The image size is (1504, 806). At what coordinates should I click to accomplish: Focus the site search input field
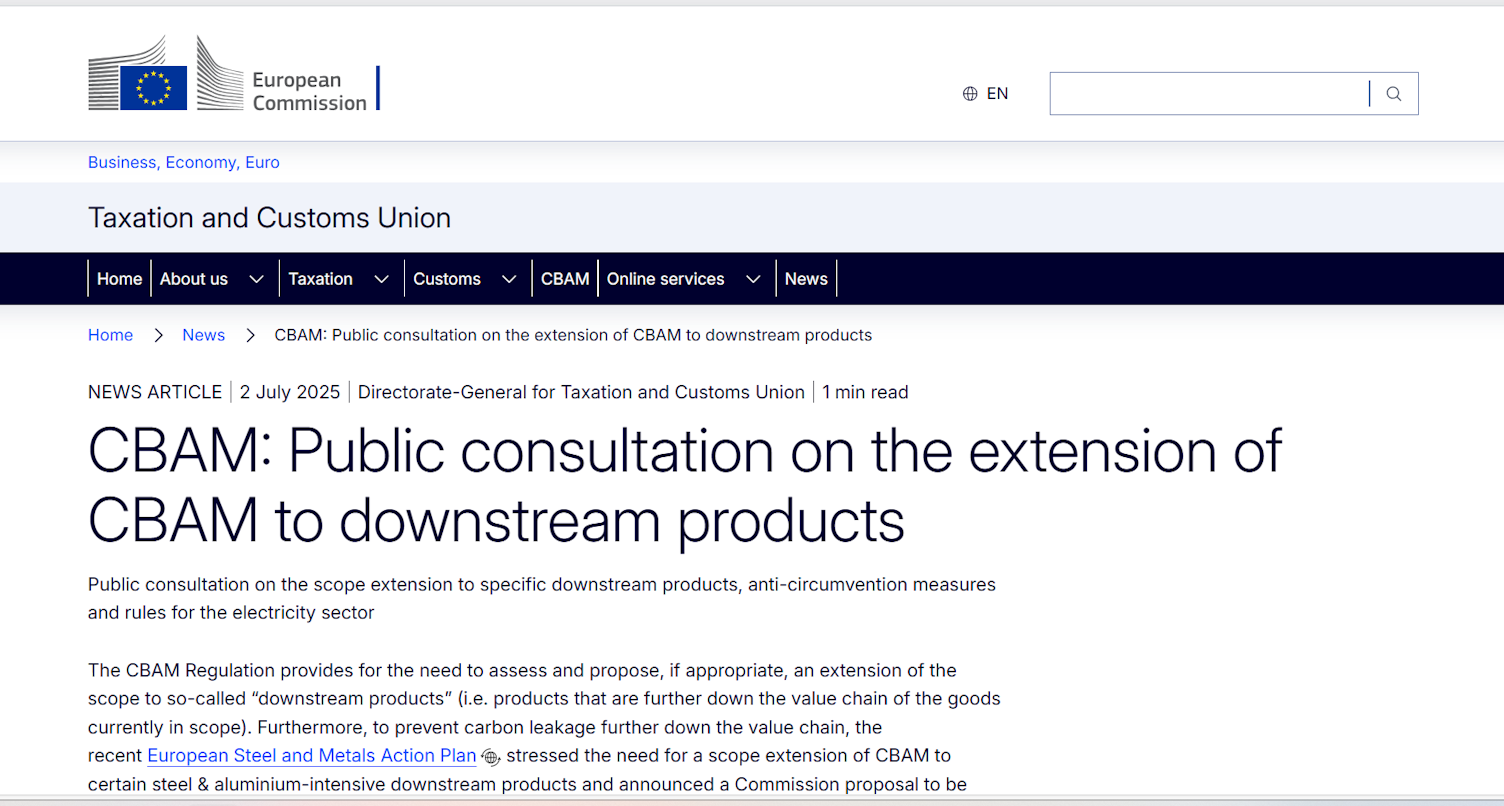[x=1210, y=94]
